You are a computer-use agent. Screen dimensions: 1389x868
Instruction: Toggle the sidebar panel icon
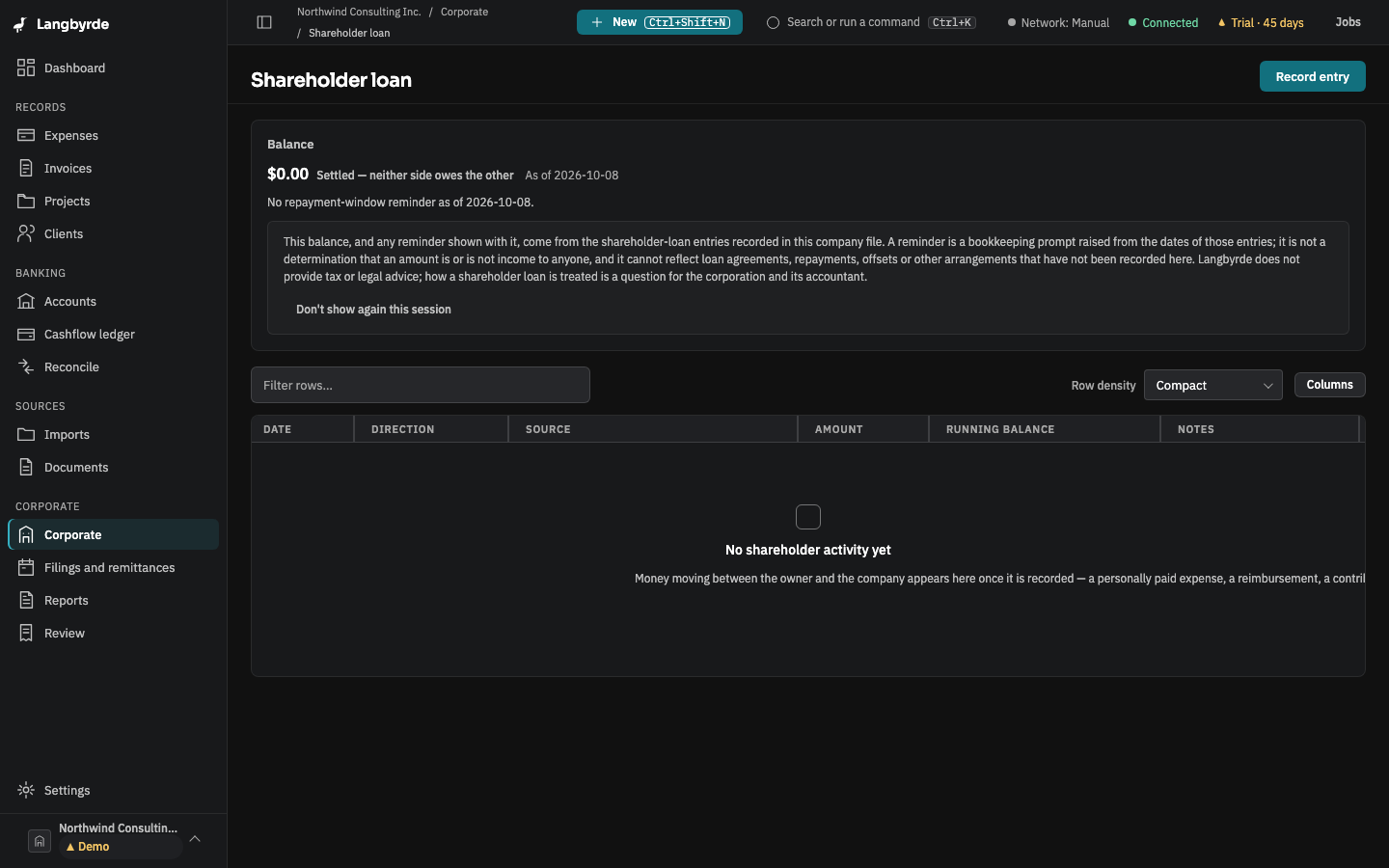pyautogui.click(x=264, y=22)
